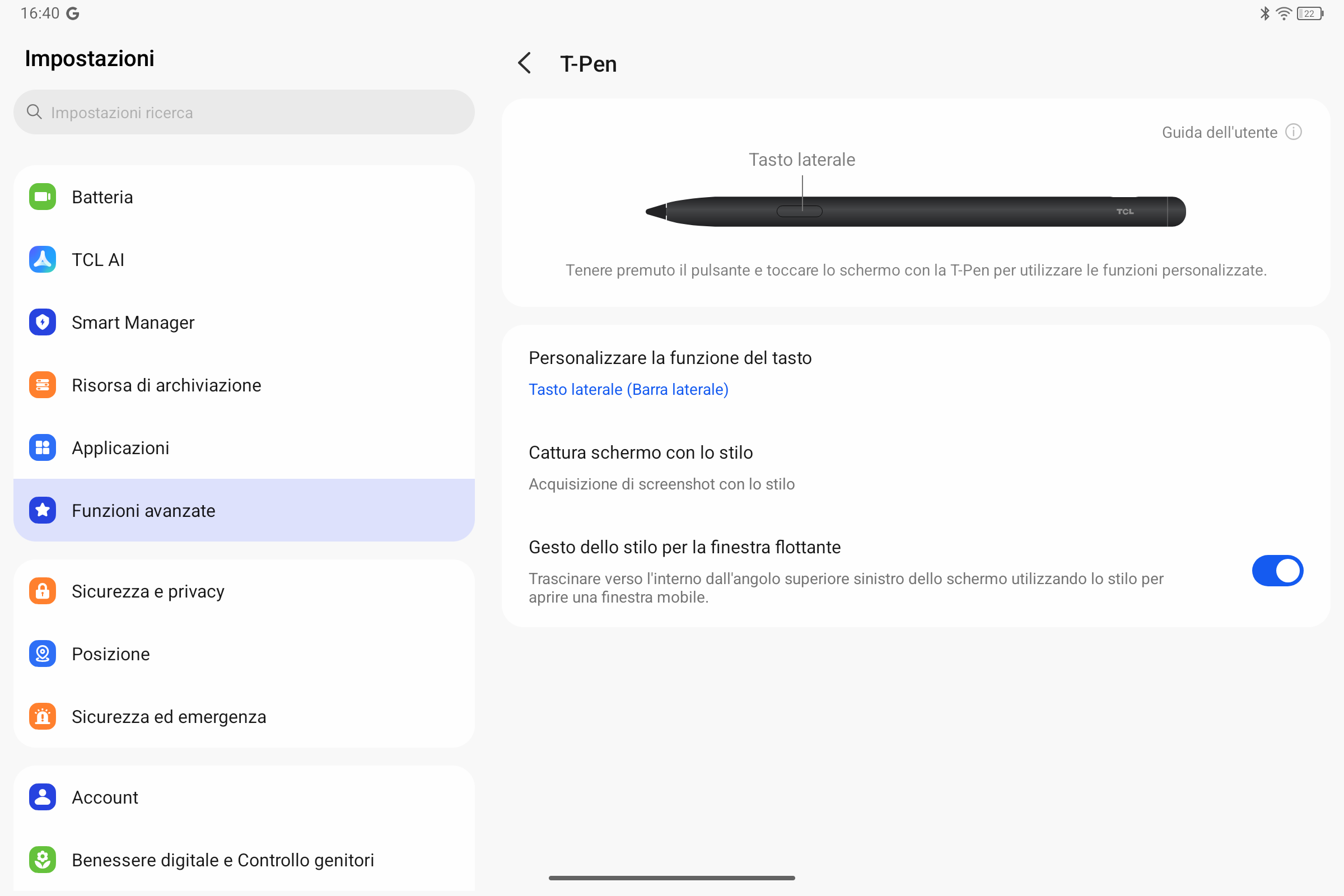Click the magnifier icon in search bar
Viewport: 1344px width, 896px height.
tap(34, 112)
